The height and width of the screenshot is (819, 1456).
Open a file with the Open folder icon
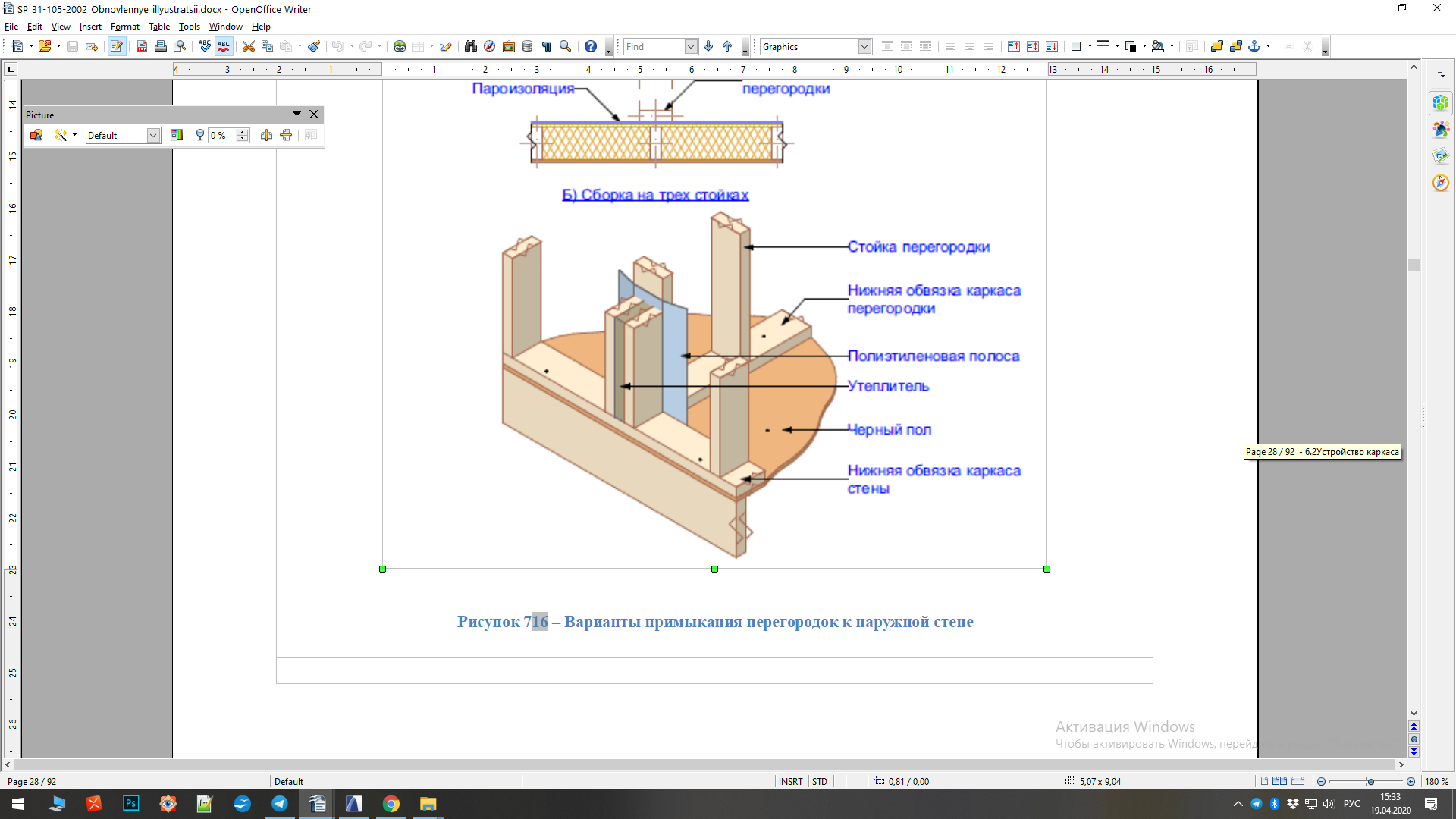coord(45,46)
